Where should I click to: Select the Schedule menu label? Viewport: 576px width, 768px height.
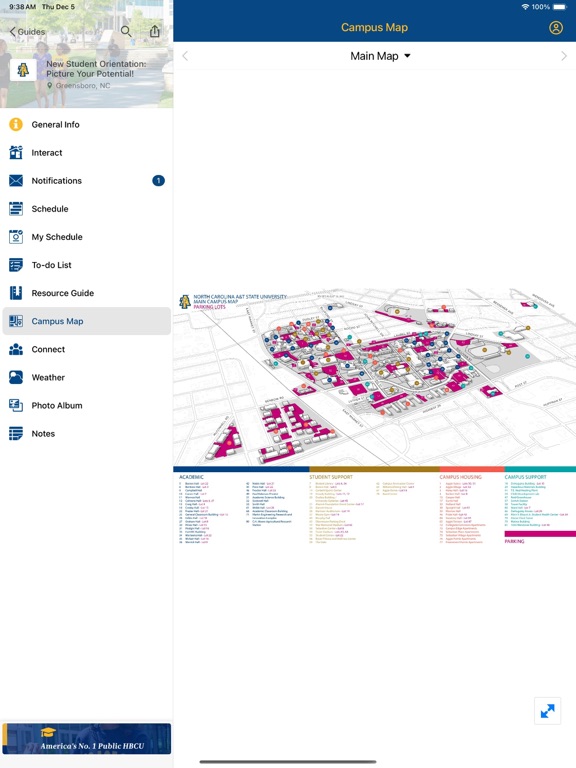[50, 209]
